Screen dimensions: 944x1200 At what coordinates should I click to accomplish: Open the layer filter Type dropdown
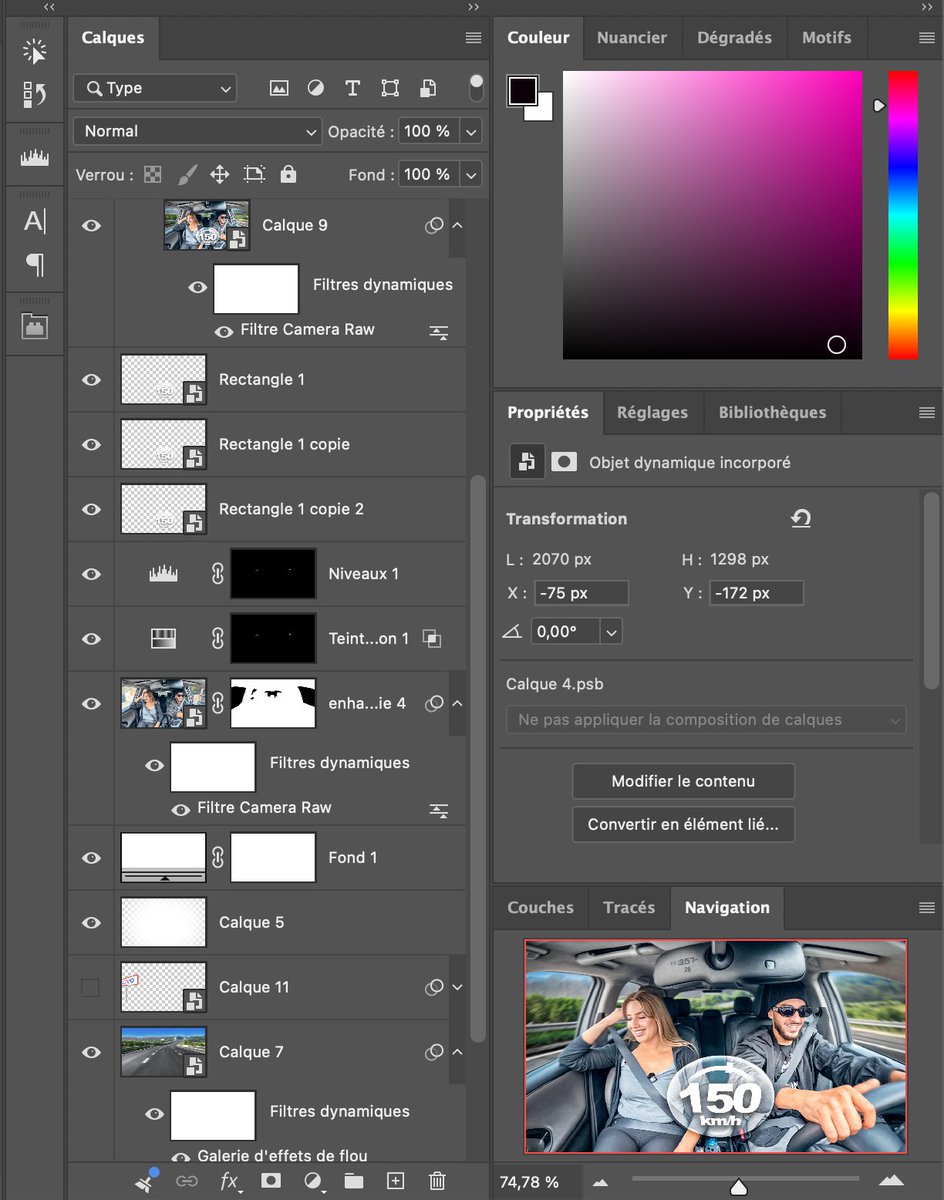(155, 88)
